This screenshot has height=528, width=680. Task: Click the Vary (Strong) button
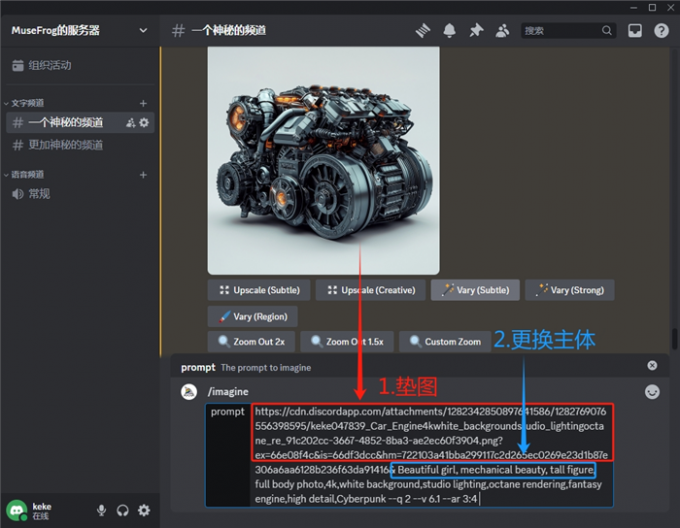(569, 290)
